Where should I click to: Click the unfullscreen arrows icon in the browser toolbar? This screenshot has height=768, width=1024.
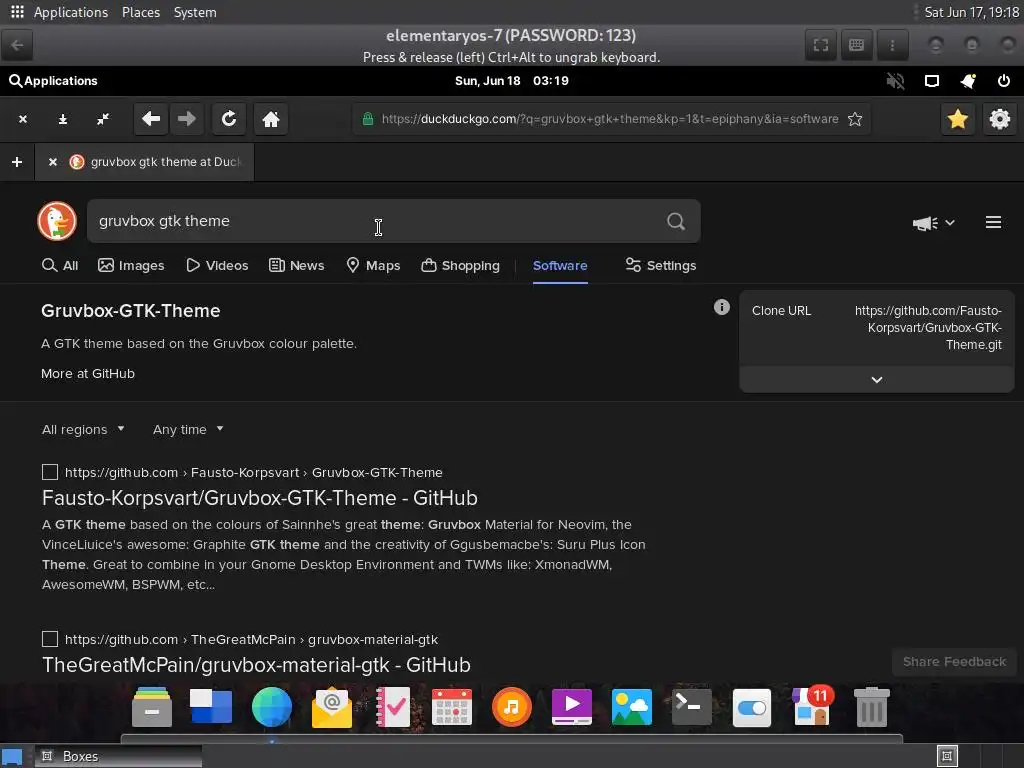103,120
